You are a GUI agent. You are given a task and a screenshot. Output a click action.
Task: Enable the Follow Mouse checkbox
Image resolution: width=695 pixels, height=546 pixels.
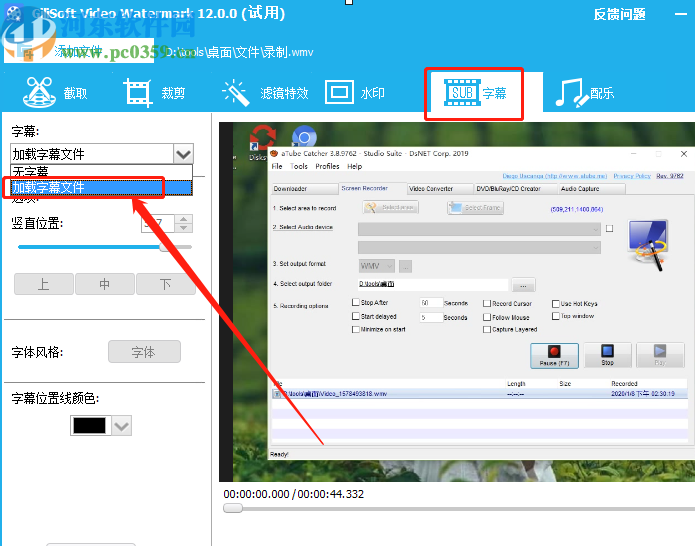coord(487,317)
